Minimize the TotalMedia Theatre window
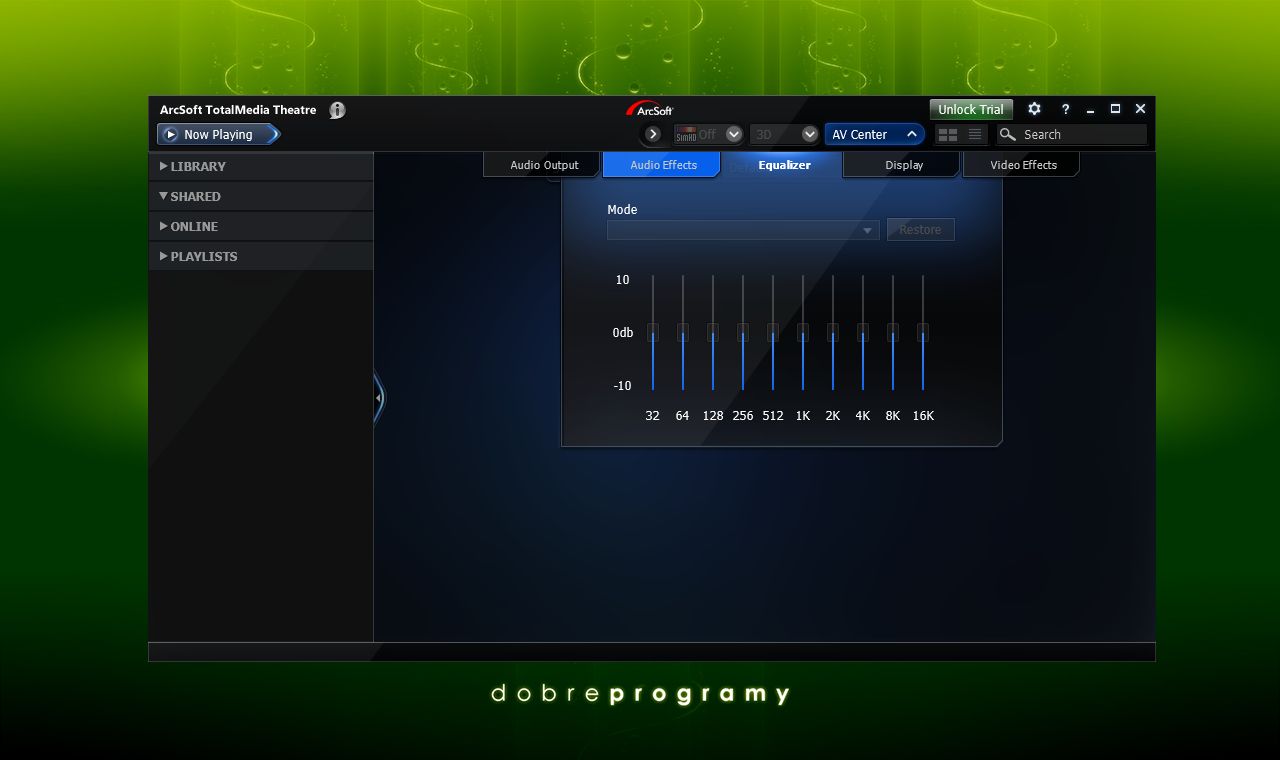This screenshot has height=760, width=1280. [x=1090, y=109]
